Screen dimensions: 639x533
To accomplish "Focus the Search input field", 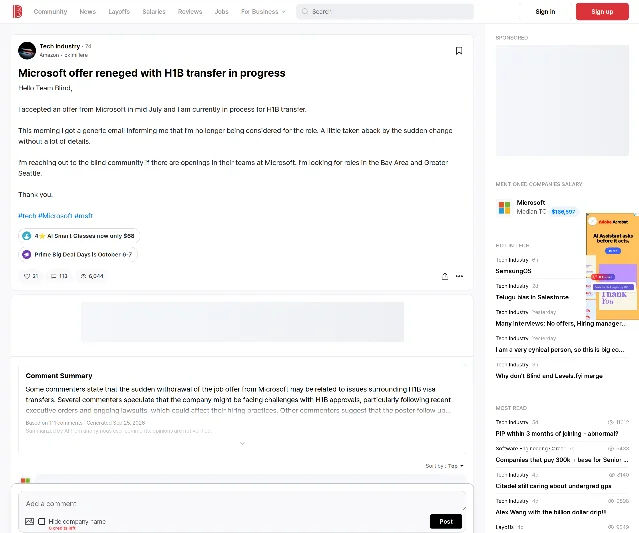I will (385, 11).
